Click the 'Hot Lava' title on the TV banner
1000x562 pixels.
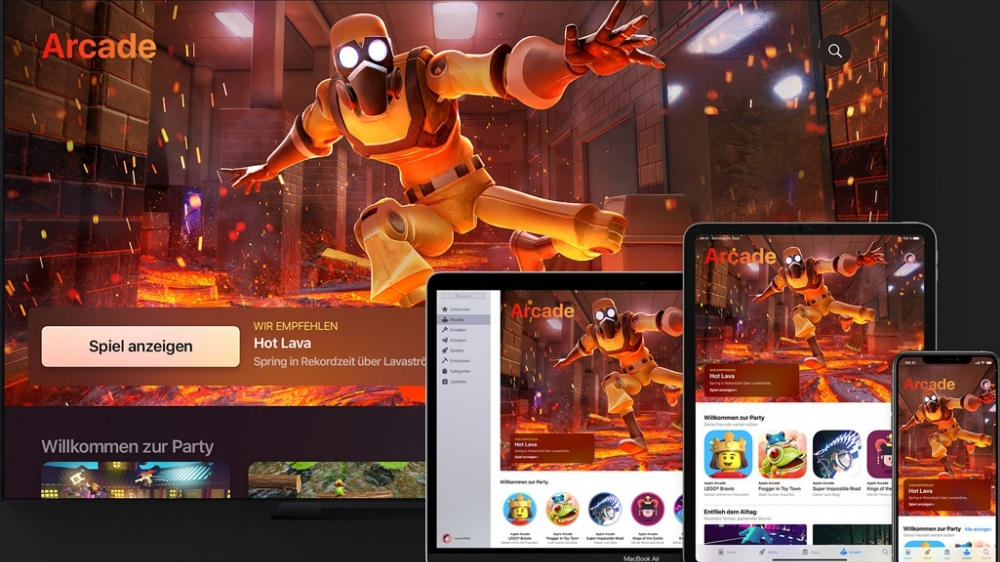[282, 343]
